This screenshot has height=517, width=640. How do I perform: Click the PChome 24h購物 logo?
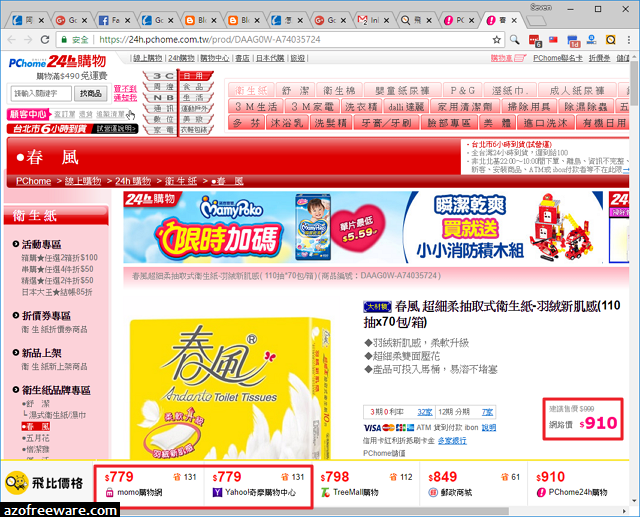coord(57,62)
